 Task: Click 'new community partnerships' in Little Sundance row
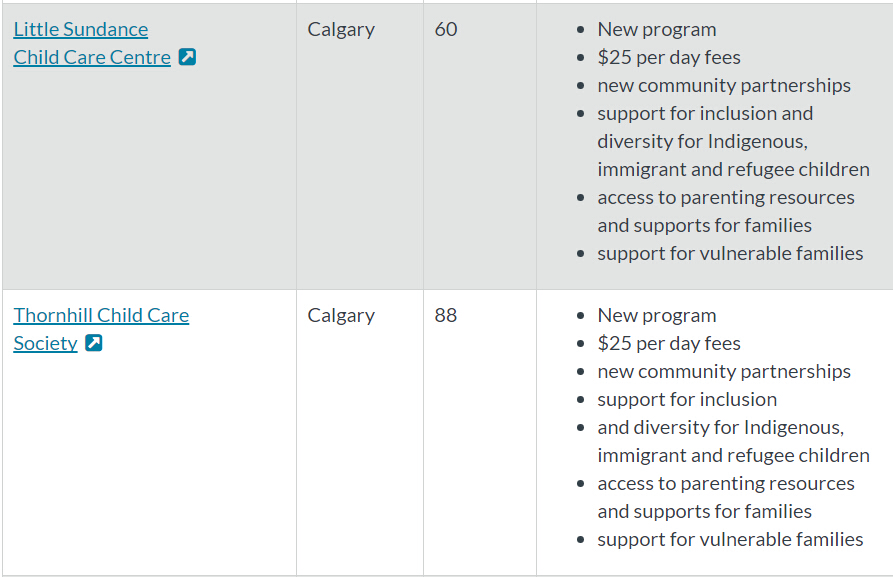click(724, 85)
